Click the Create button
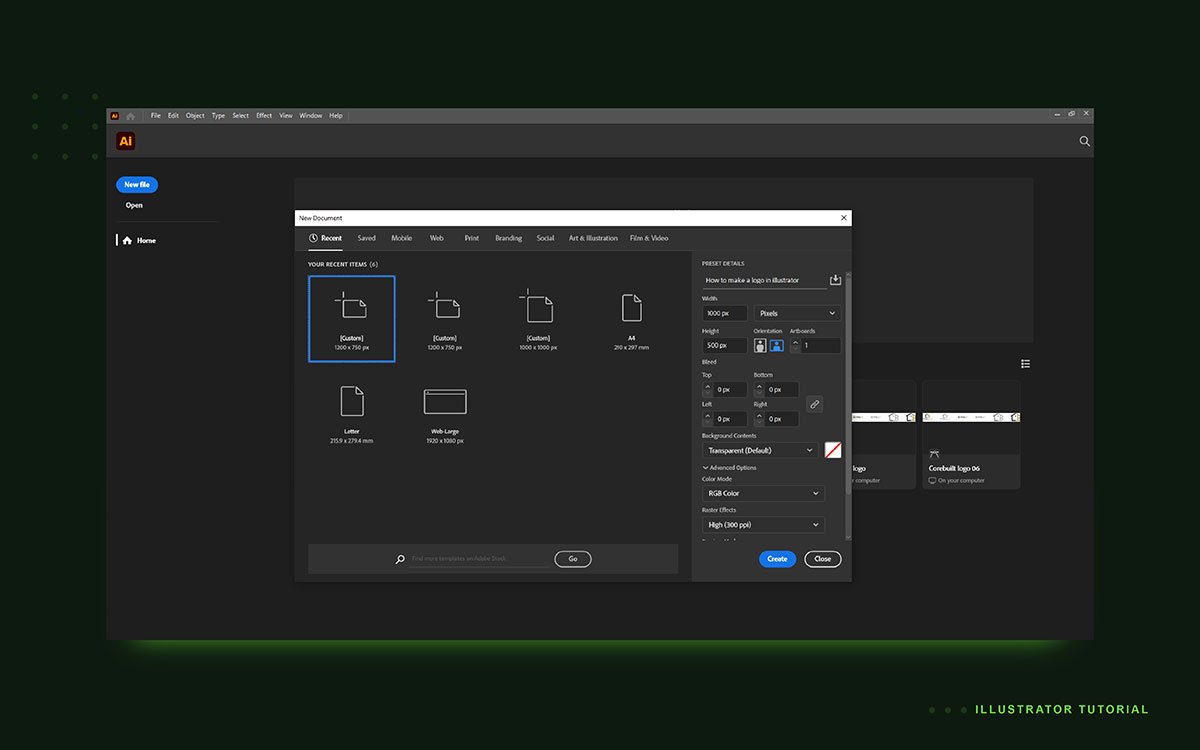This screenshot has width=1200, height=750. click(777, 559)
